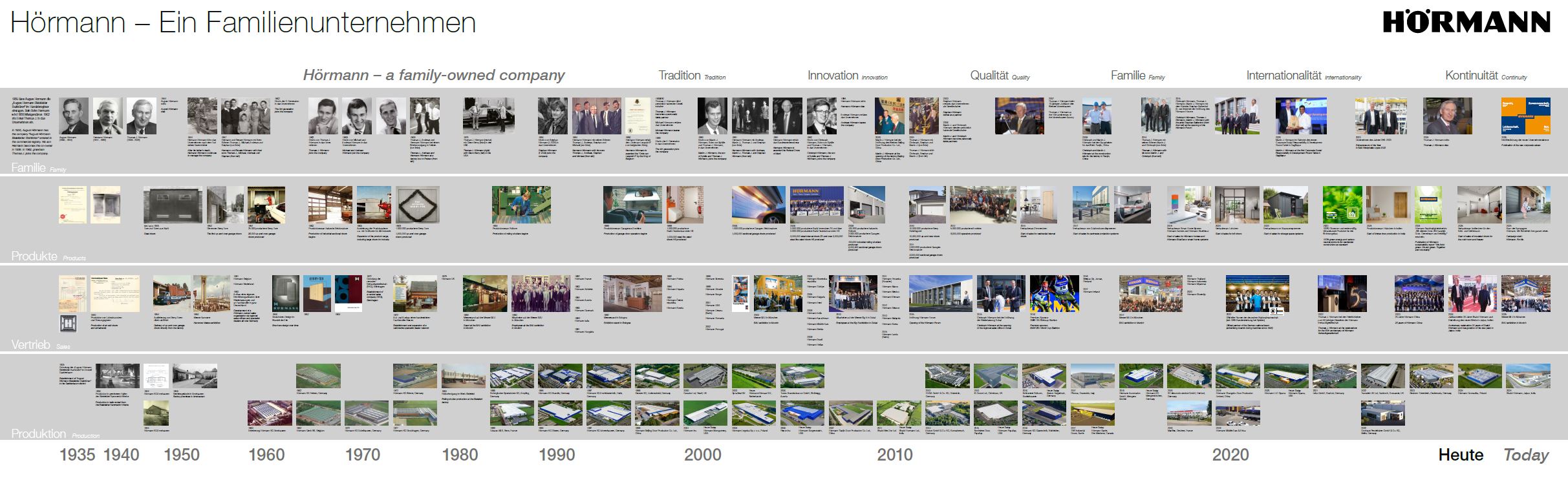Select the Innovation heading
This screenshot has width=1568, height=478.
click(833, 75)
